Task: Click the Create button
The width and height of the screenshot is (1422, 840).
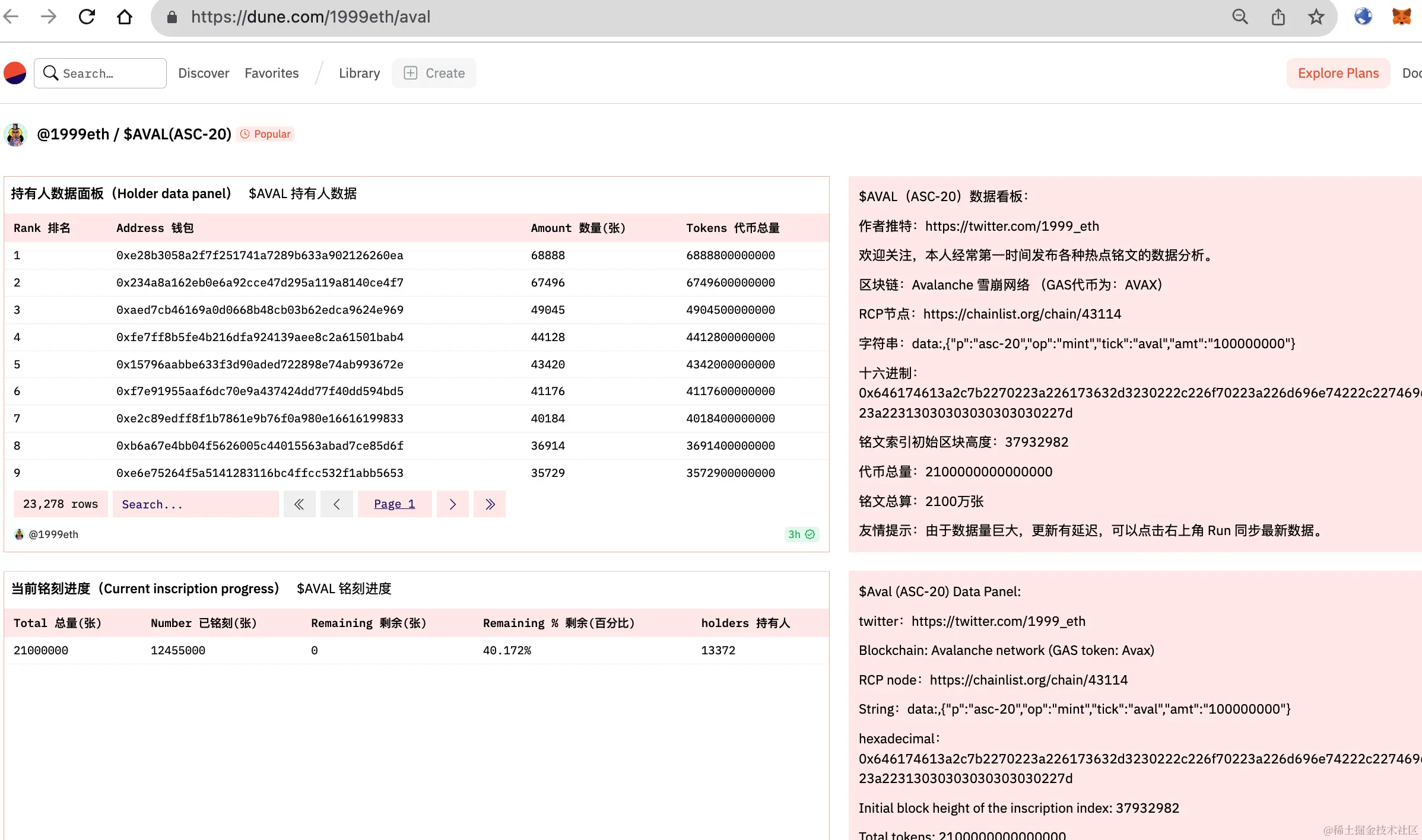Action: [x=434, y=73]
